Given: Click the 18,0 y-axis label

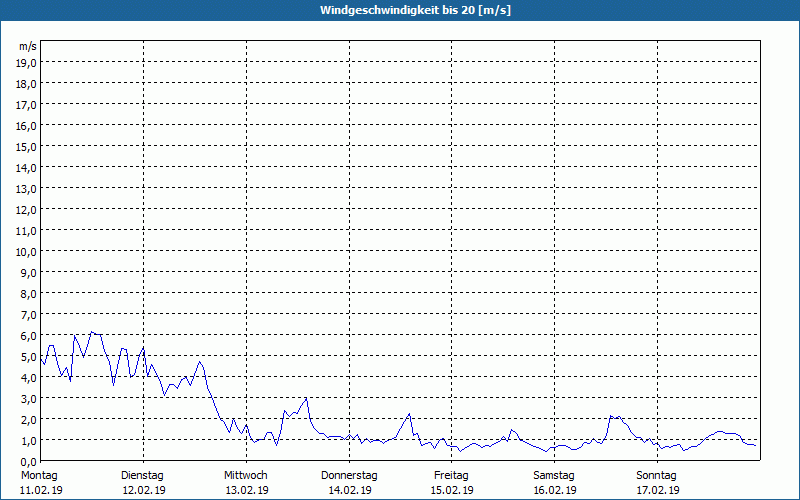Looking at the screenshot, I should pos(27,84).
